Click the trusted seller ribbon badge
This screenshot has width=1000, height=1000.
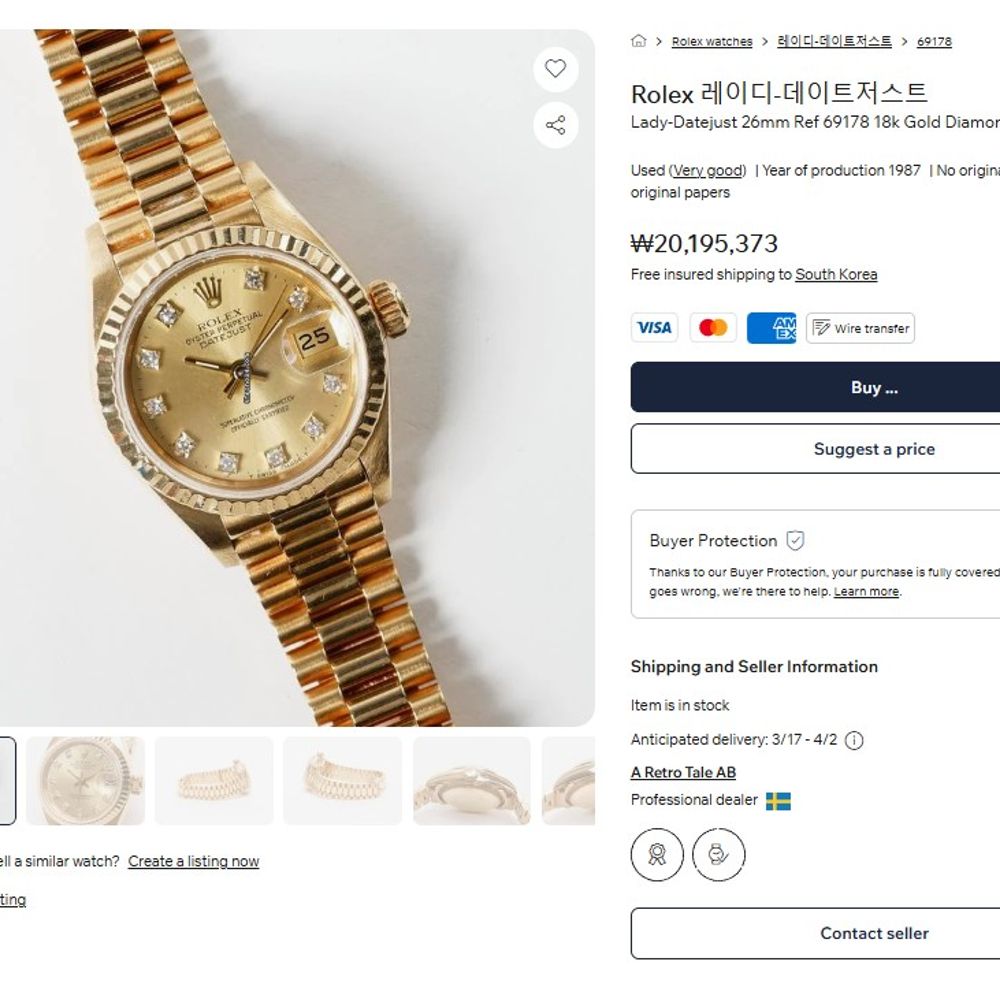[657, 855]
